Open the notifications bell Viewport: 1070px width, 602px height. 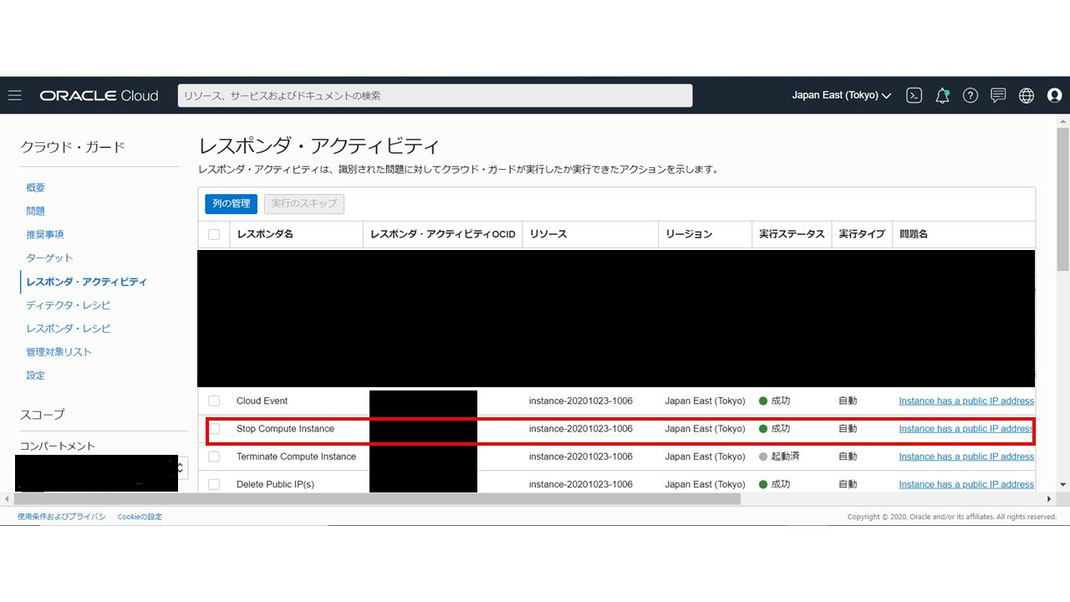(x=942, y=96)
